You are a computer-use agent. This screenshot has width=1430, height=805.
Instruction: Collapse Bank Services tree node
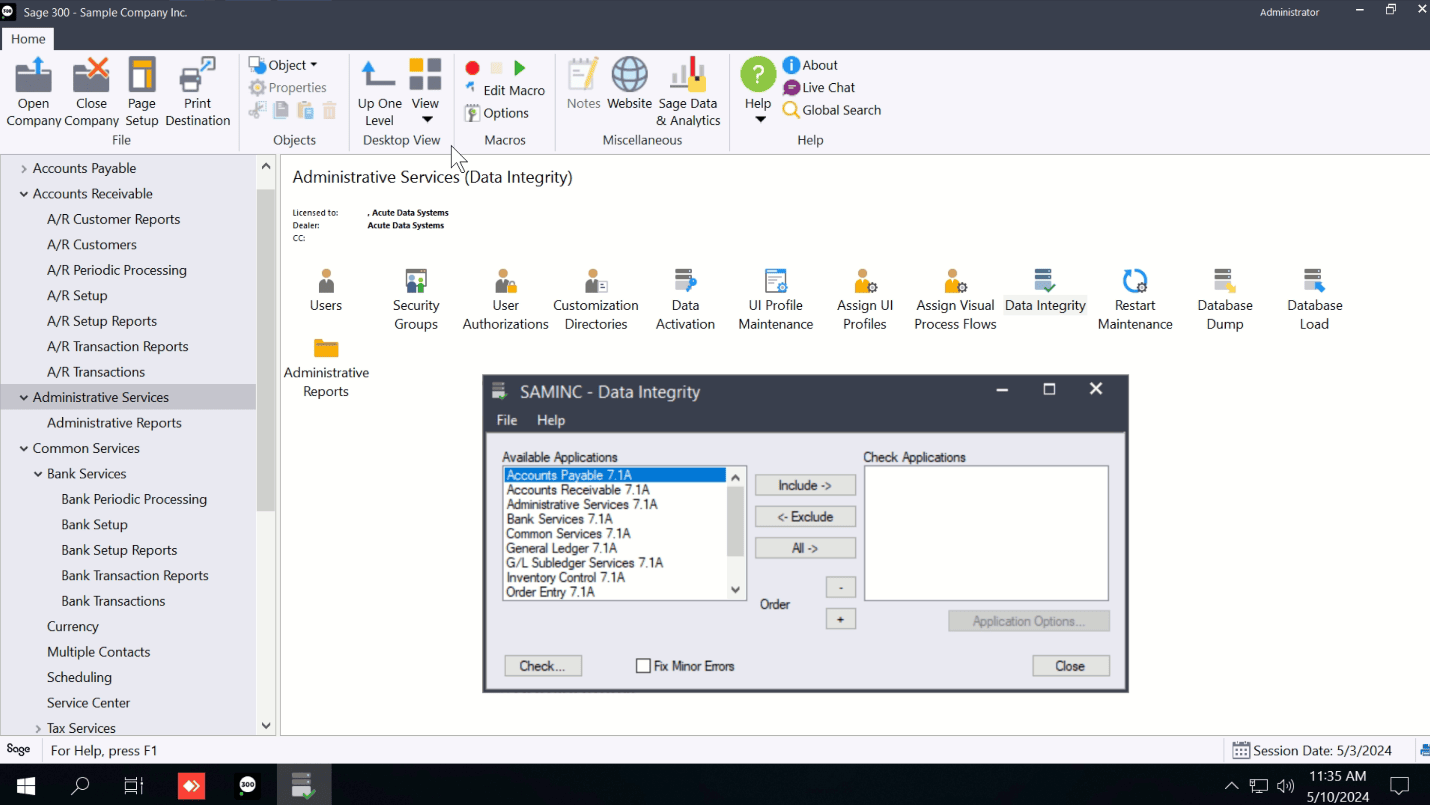point(38,474)
